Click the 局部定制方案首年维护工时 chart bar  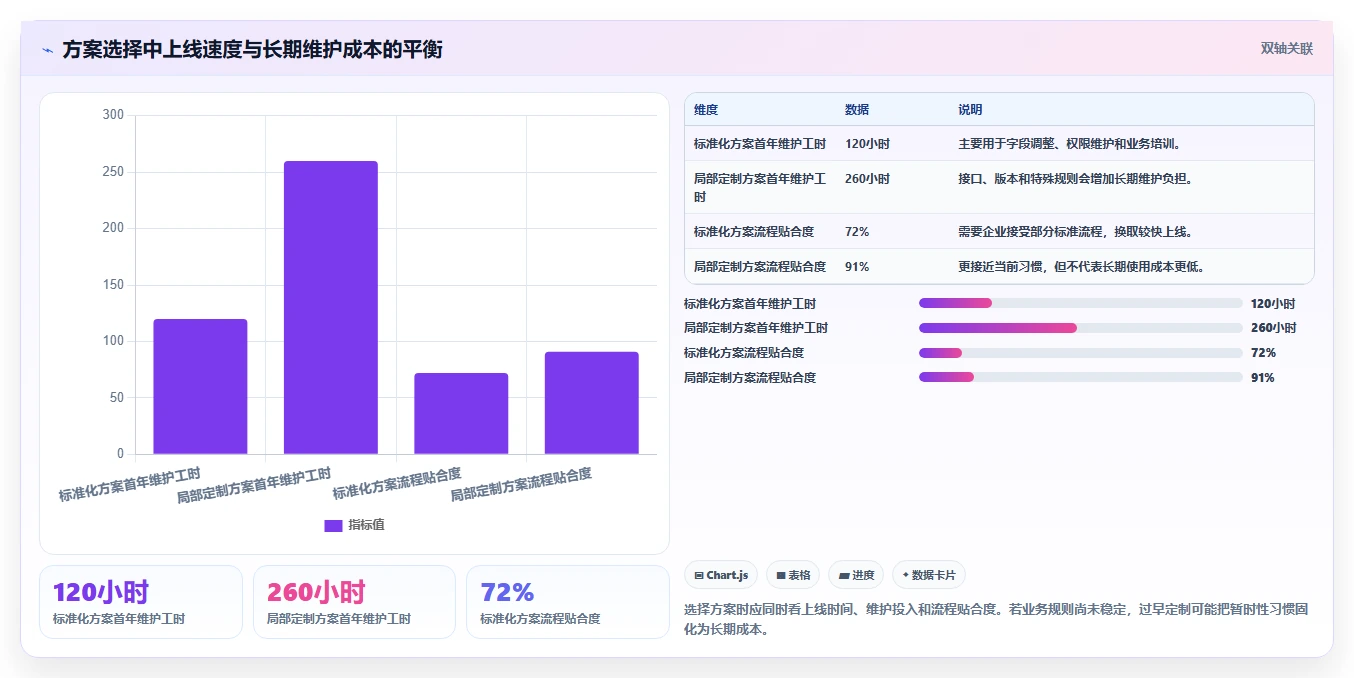coord(331,307)
